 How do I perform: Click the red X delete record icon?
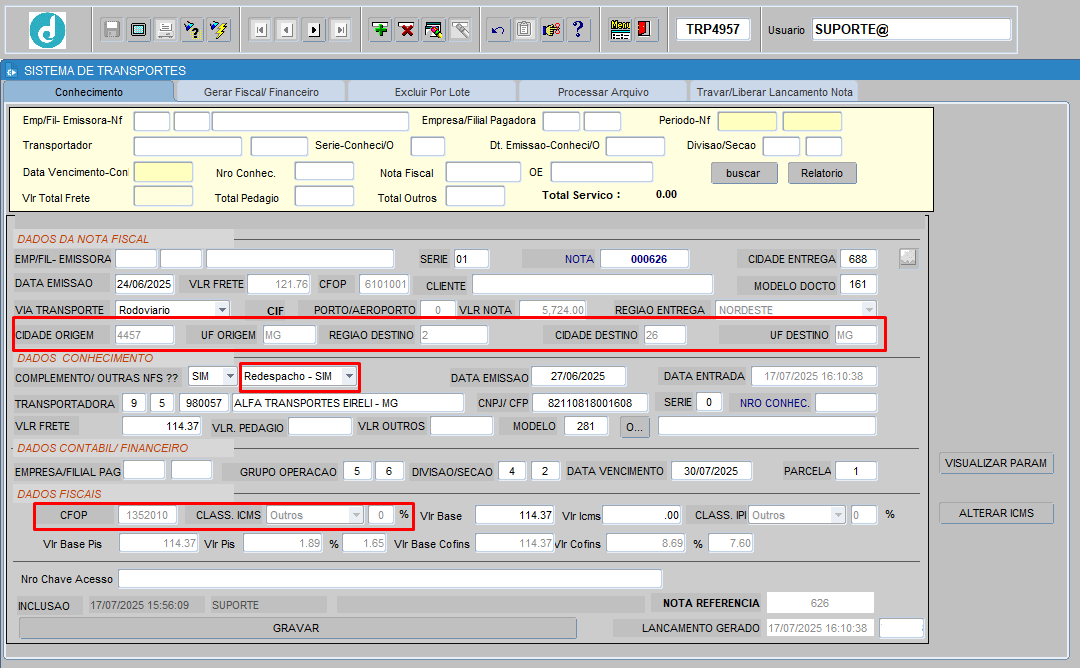pyautogui.click(x=407, y=29)
